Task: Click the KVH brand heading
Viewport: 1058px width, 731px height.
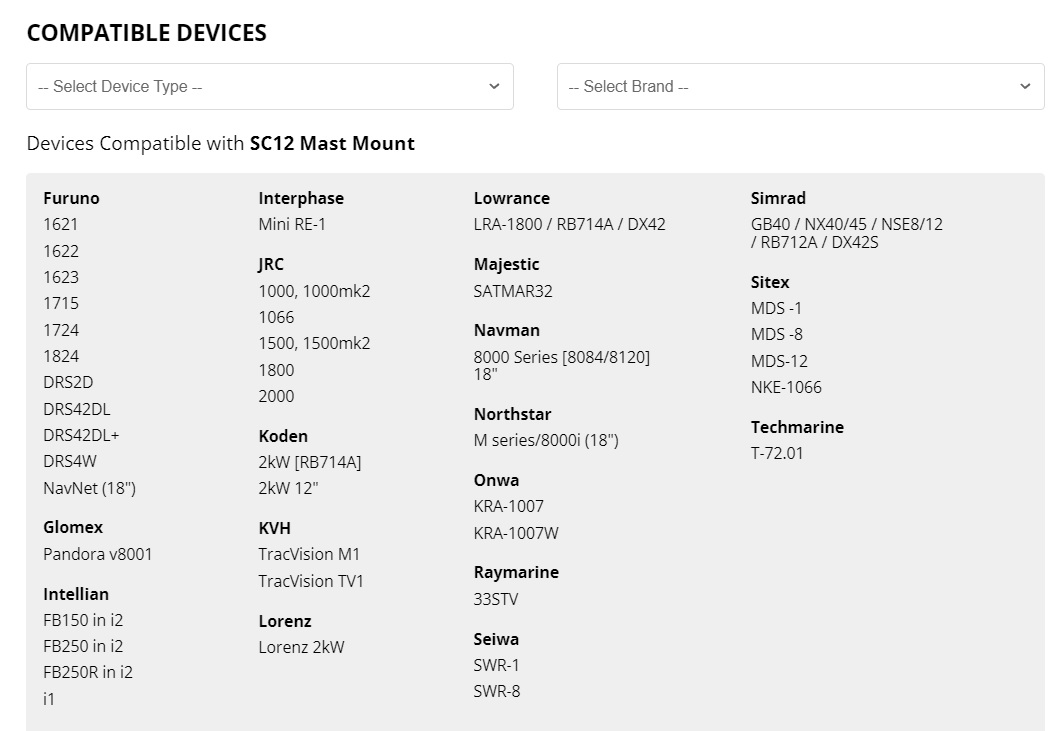Action: coord(275,528)
